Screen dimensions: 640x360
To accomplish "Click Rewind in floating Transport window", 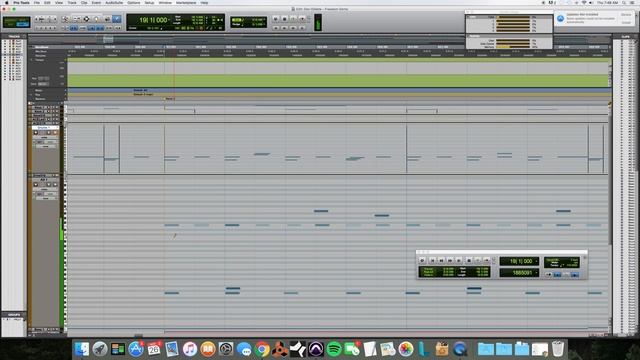I will [441, 260].
